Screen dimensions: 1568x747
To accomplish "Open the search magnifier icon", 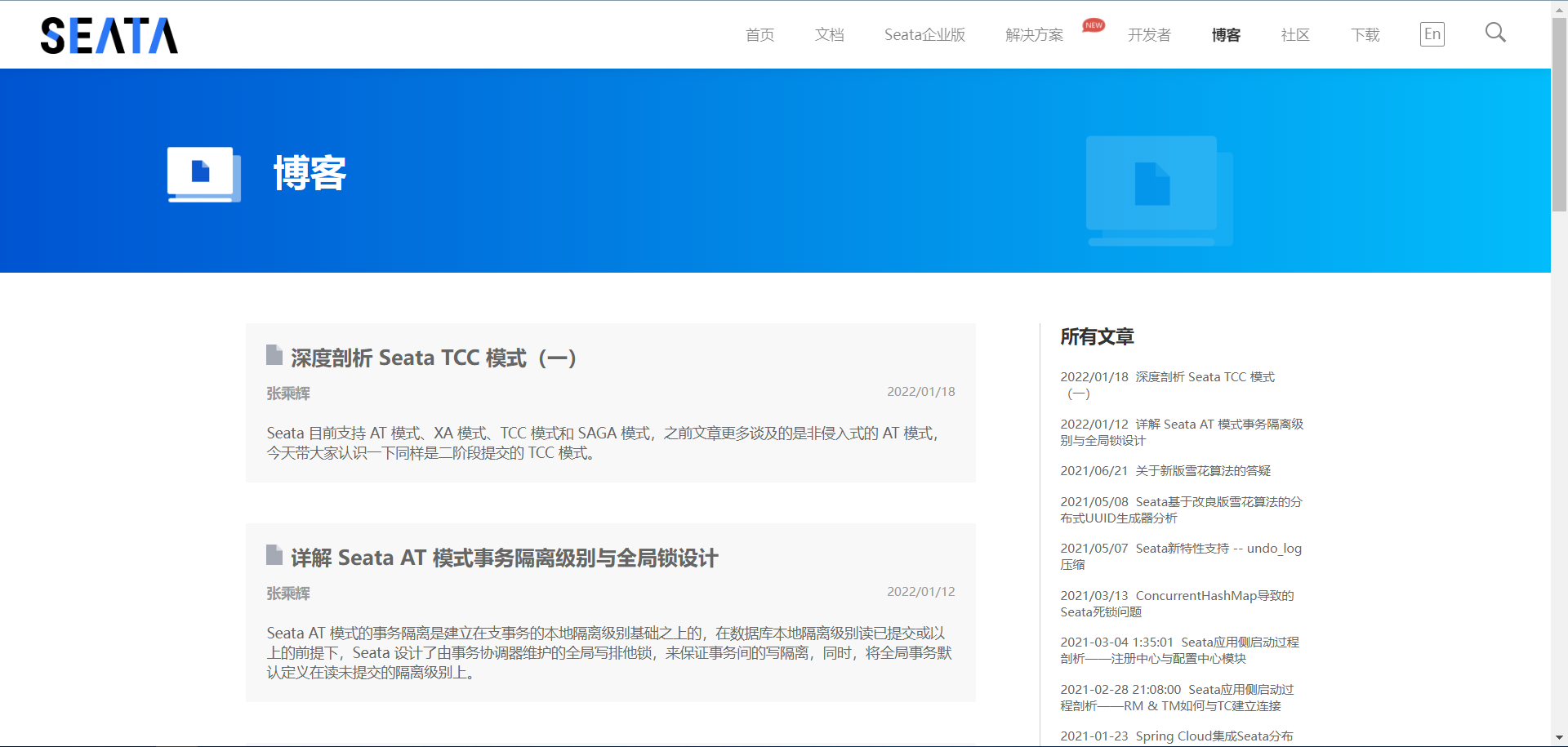I will coord(1494,33).
